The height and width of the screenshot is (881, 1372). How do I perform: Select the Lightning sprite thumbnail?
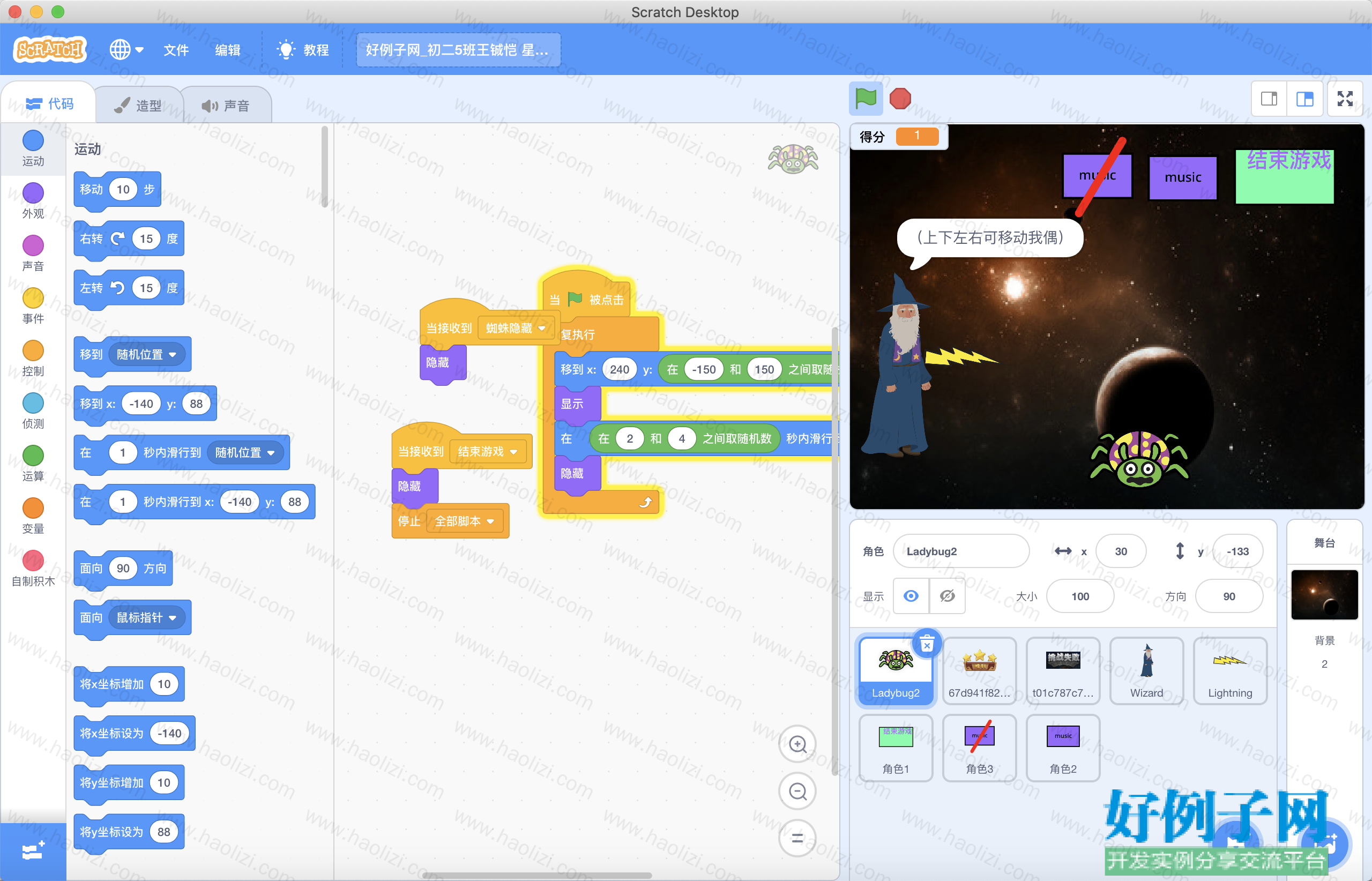coord(1230,670)
